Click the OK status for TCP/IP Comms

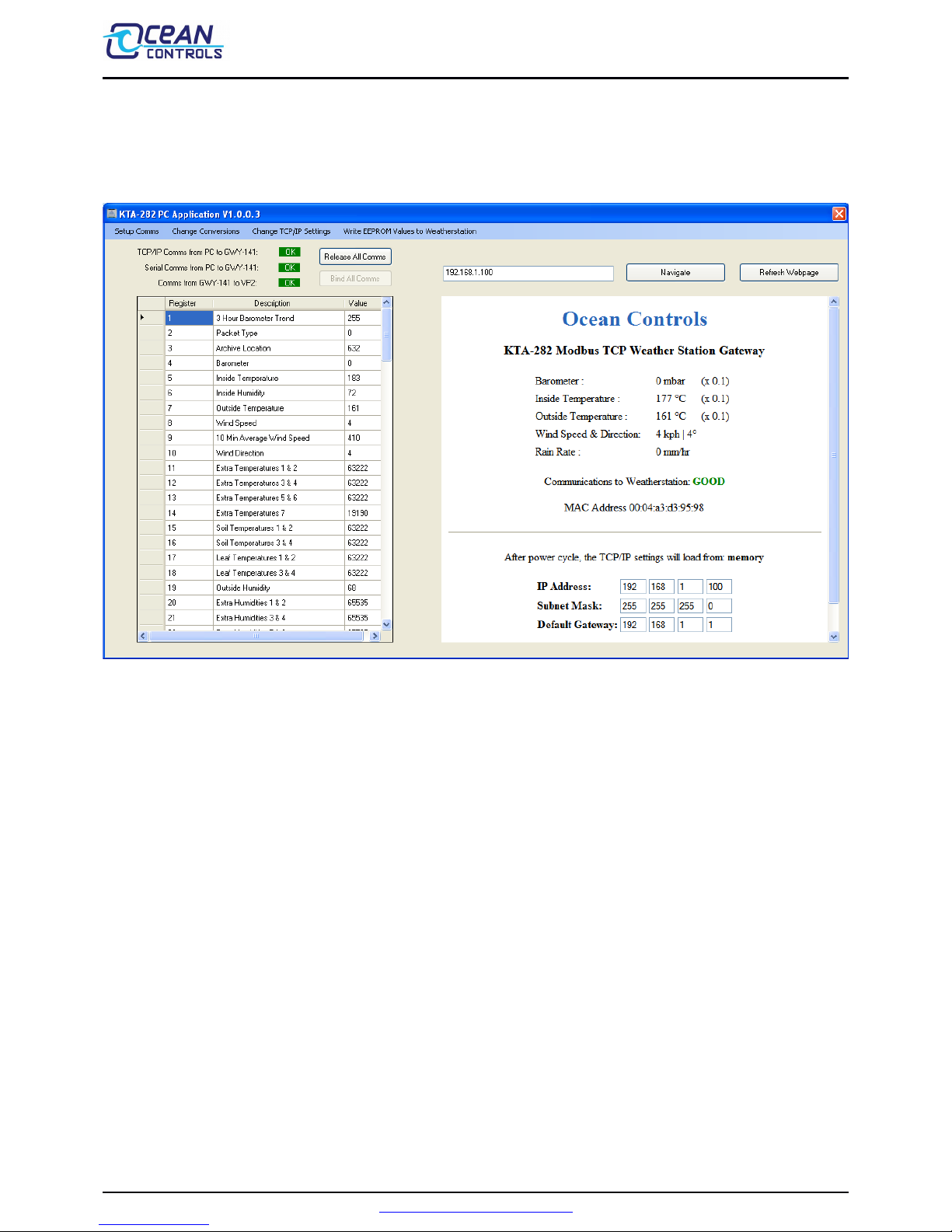[289, 252]
